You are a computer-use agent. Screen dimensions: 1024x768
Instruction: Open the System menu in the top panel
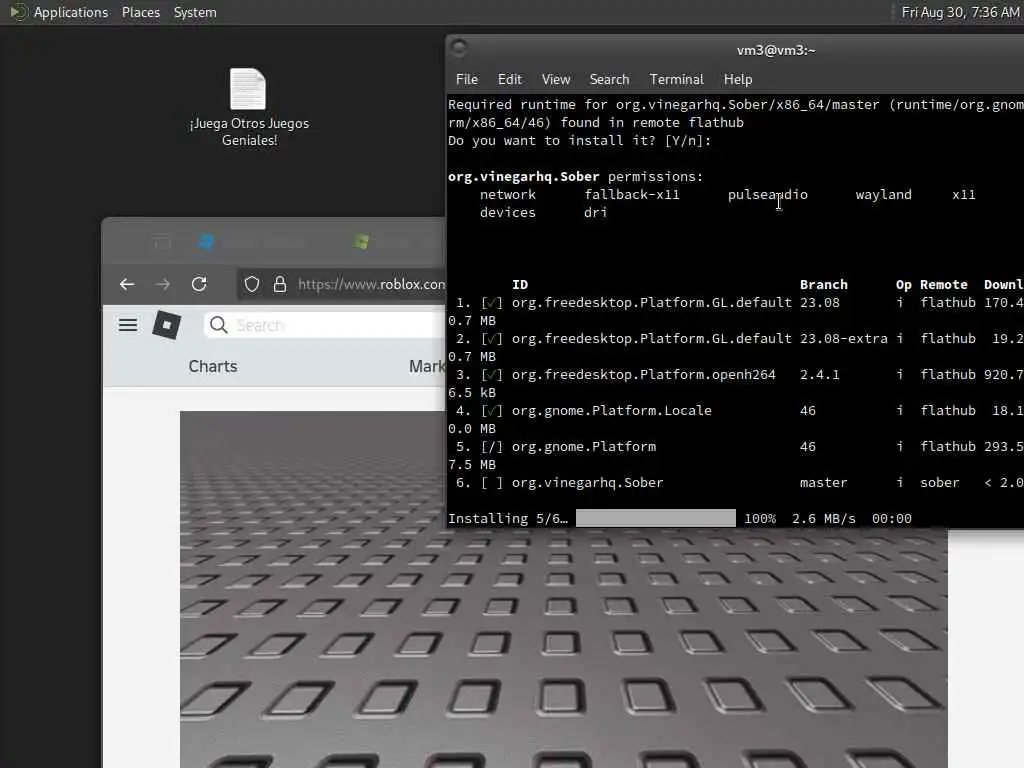195,12
